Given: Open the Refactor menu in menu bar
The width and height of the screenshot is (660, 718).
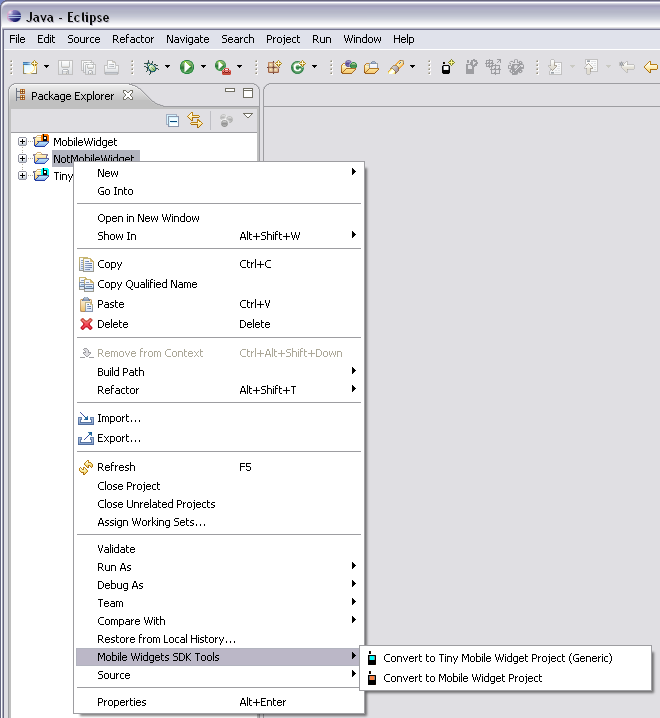Looking at the screenshot, I should click(x=133, y=39).
